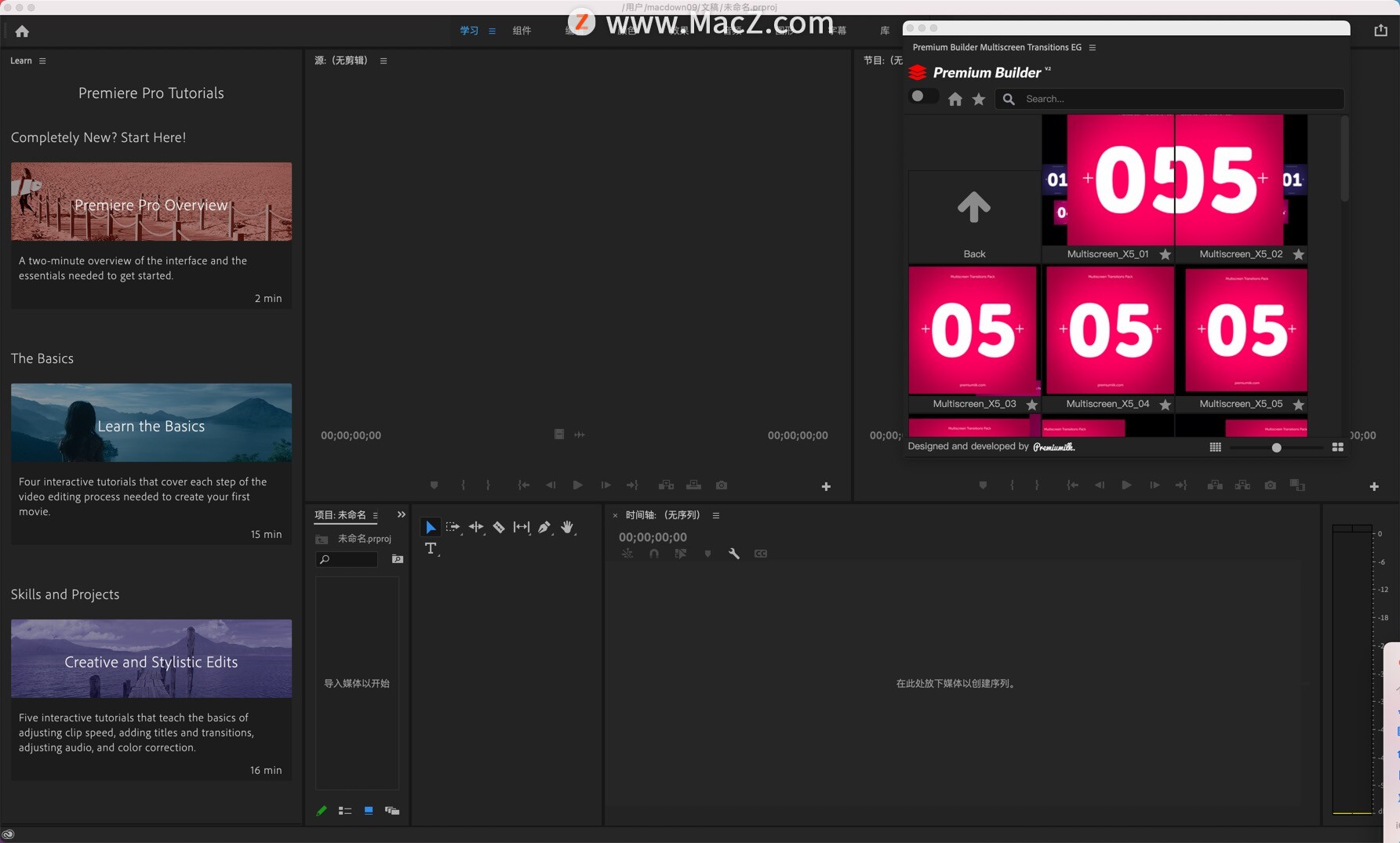This screenshot has width=1400, height=843.
Task: Click Program monitor Play button
Action: pos(1126,485)
